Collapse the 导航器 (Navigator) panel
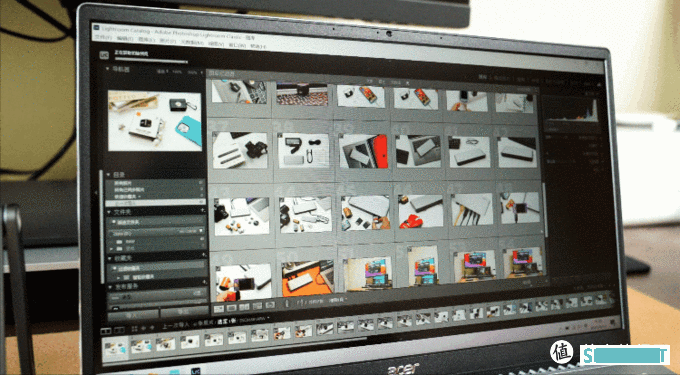 pyautogui.click(x=108, y=69)
